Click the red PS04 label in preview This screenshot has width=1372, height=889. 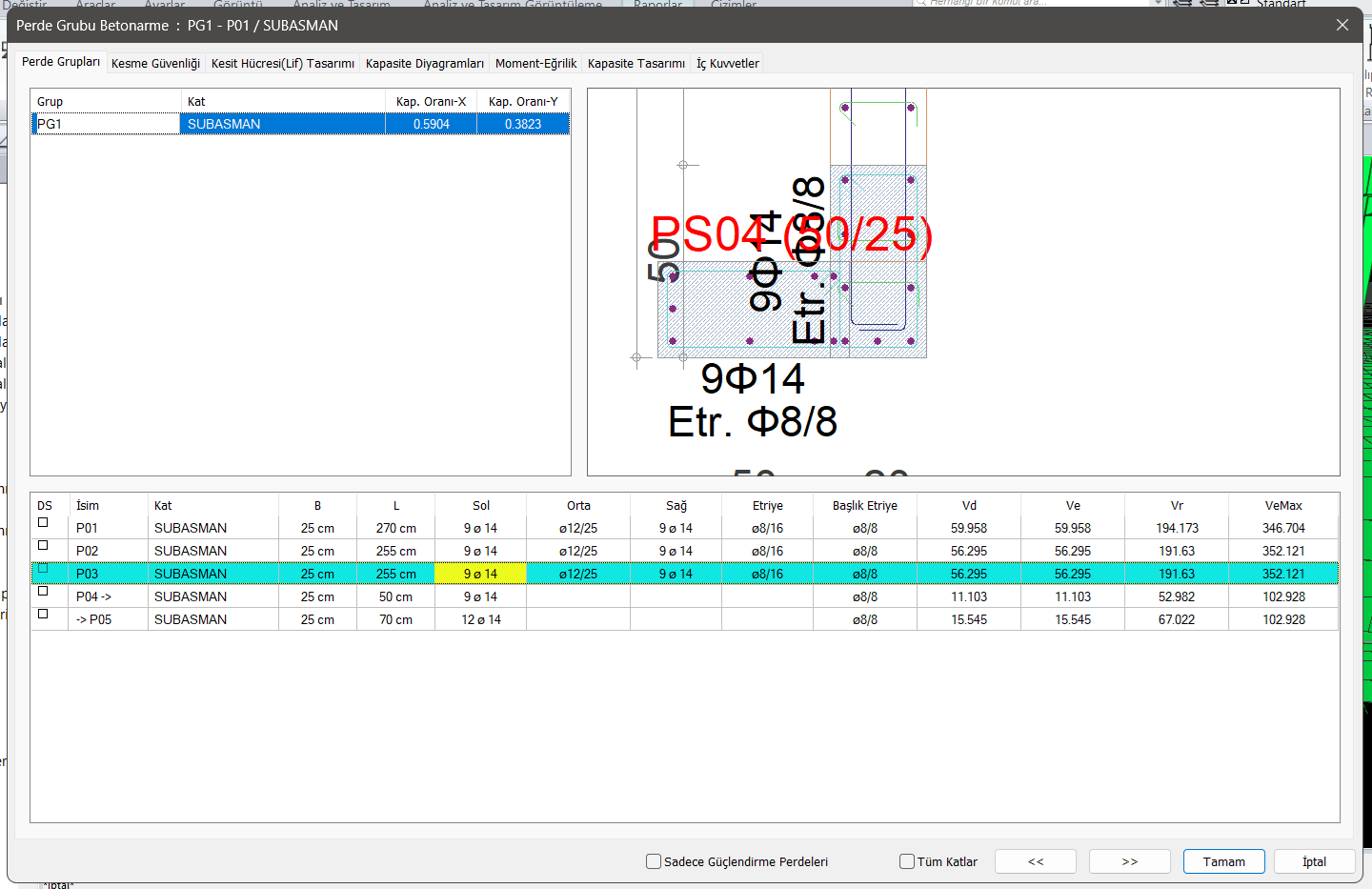tap(791, 234)
